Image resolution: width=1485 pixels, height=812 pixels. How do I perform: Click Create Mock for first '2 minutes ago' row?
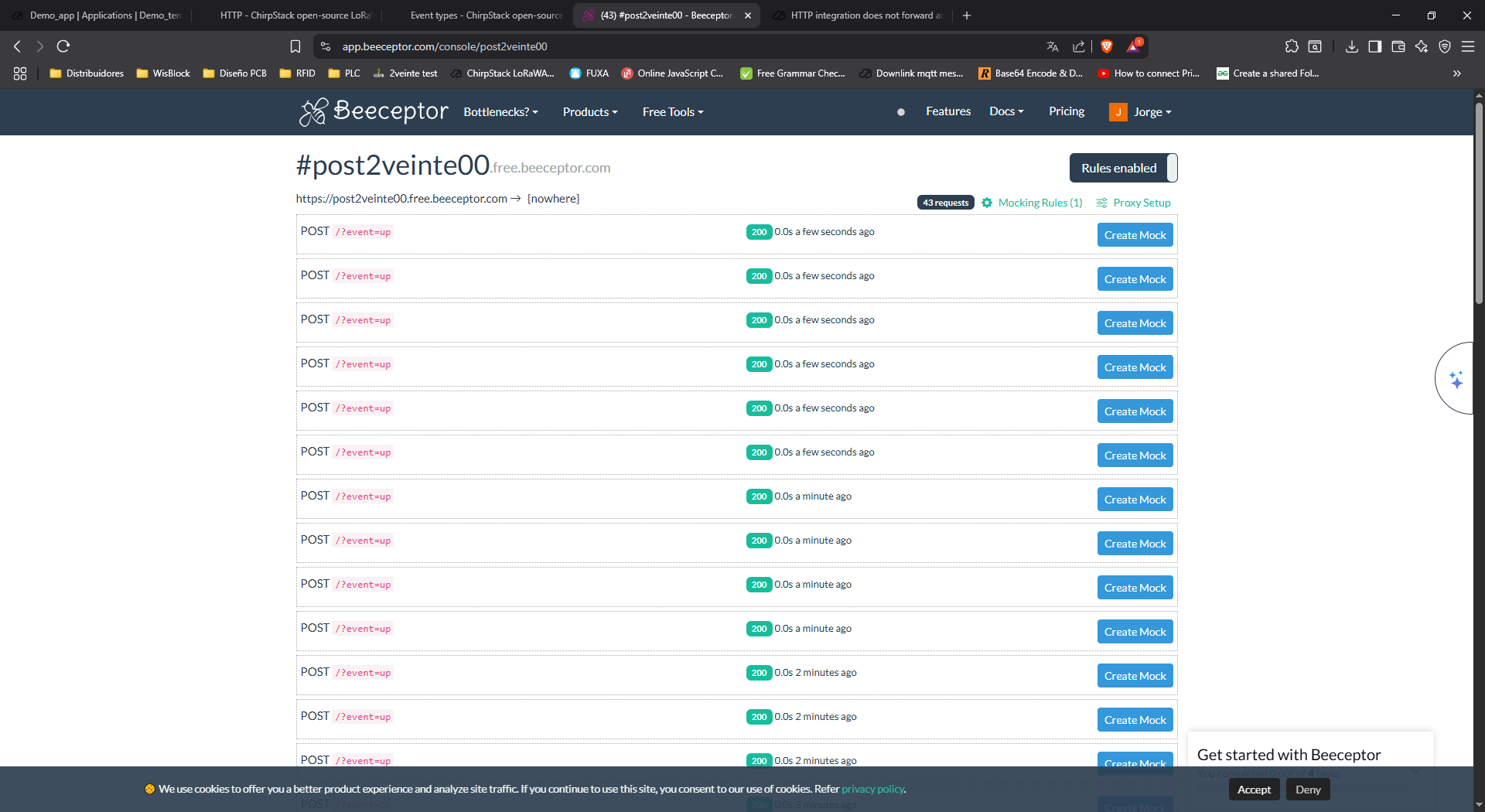(1135, 676)
